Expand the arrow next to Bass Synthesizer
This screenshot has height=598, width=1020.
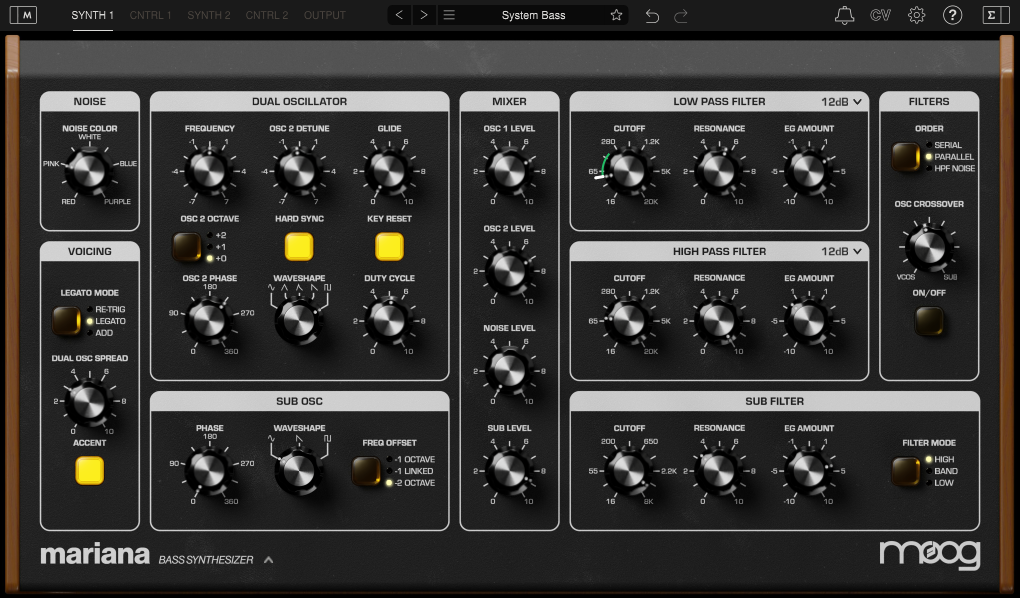[268, 560]
